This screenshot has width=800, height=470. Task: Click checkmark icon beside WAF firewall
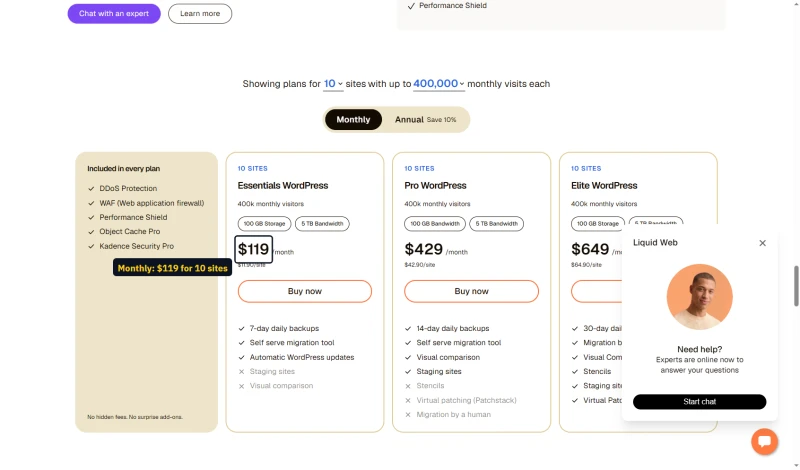[91, 203]
